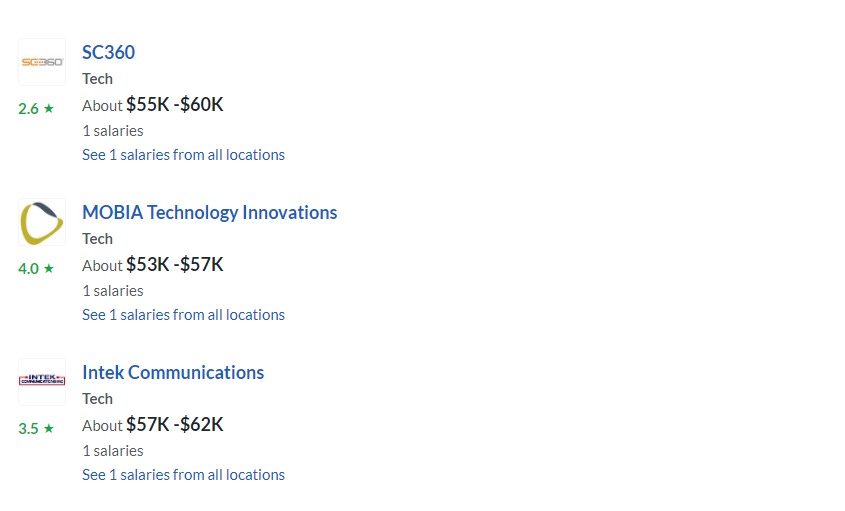The image size is (845, 511).
Task: Click the SC360 company logo
Action: [x=42, y=62]
